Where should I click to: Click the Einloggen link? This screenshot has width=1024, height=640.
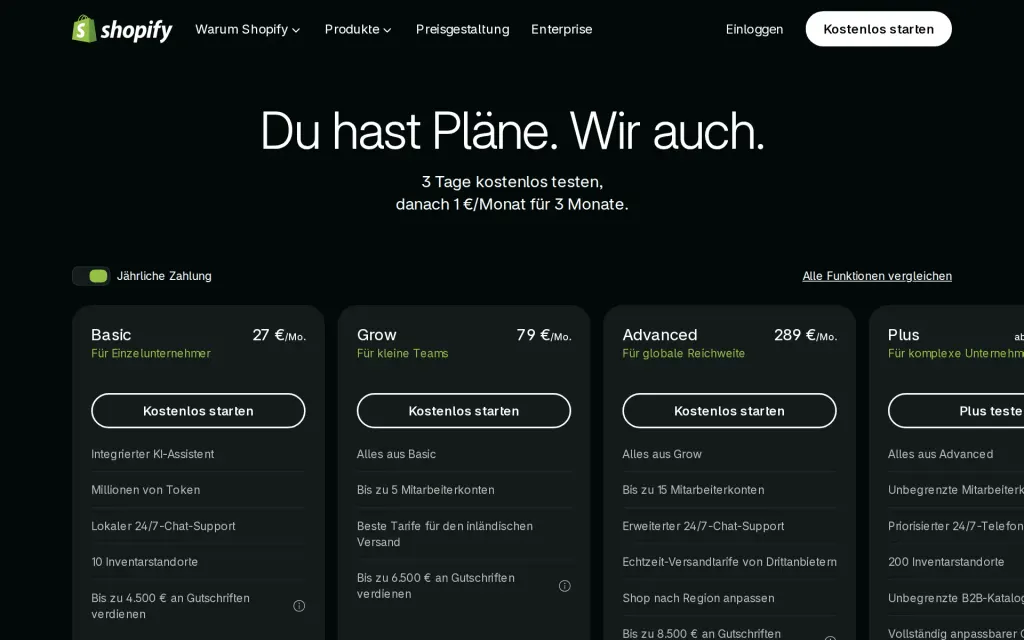click(x=754, y=29)
